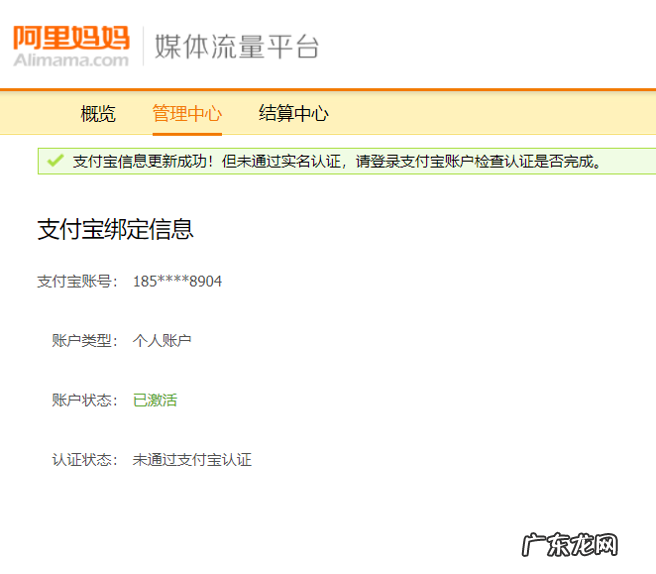This screenshot has height=574, width=656.
Task: Select the 支付宝信息更新成功 notification message
Action: click(x=337, y=161)
